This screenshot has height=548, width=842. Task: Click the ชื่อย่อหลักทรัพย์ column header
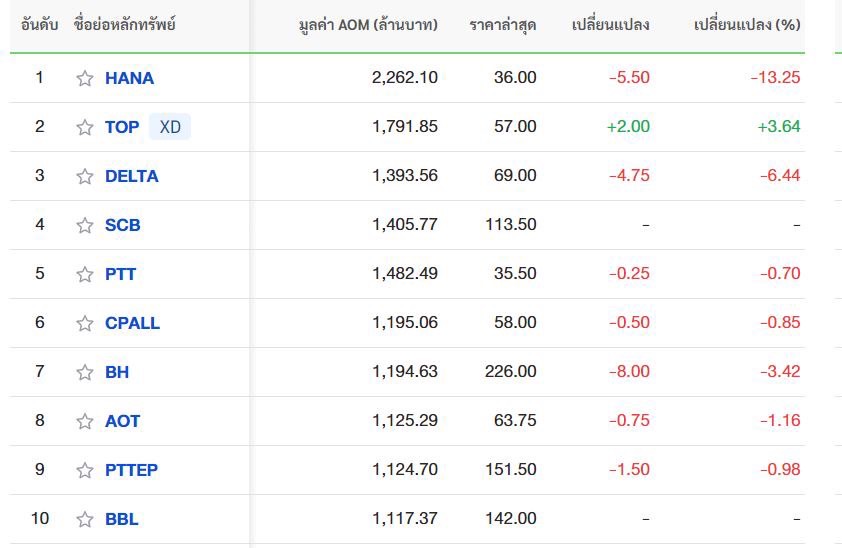tap(125, 25)
